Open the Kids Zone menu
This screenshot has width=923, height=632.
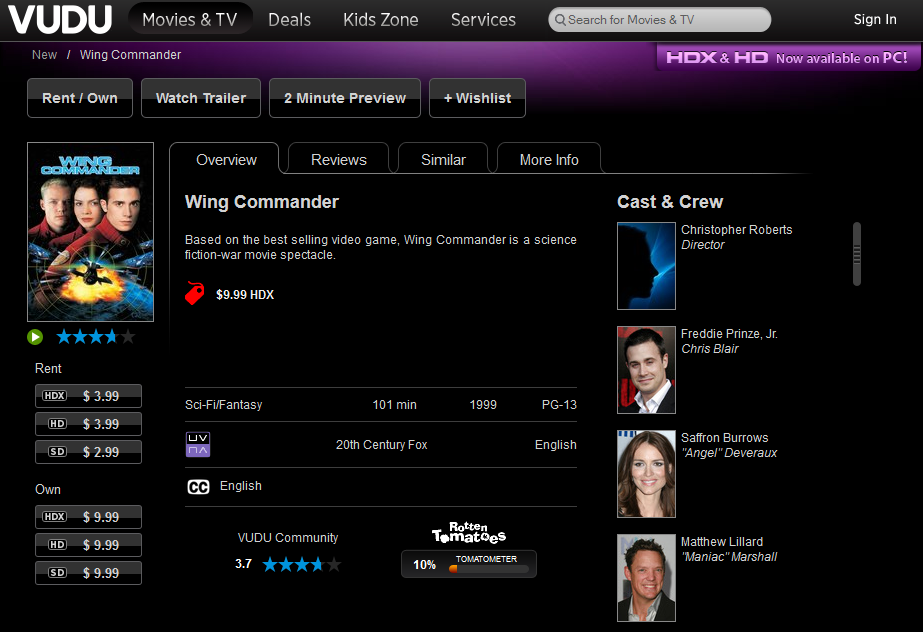tap(380, 20)
